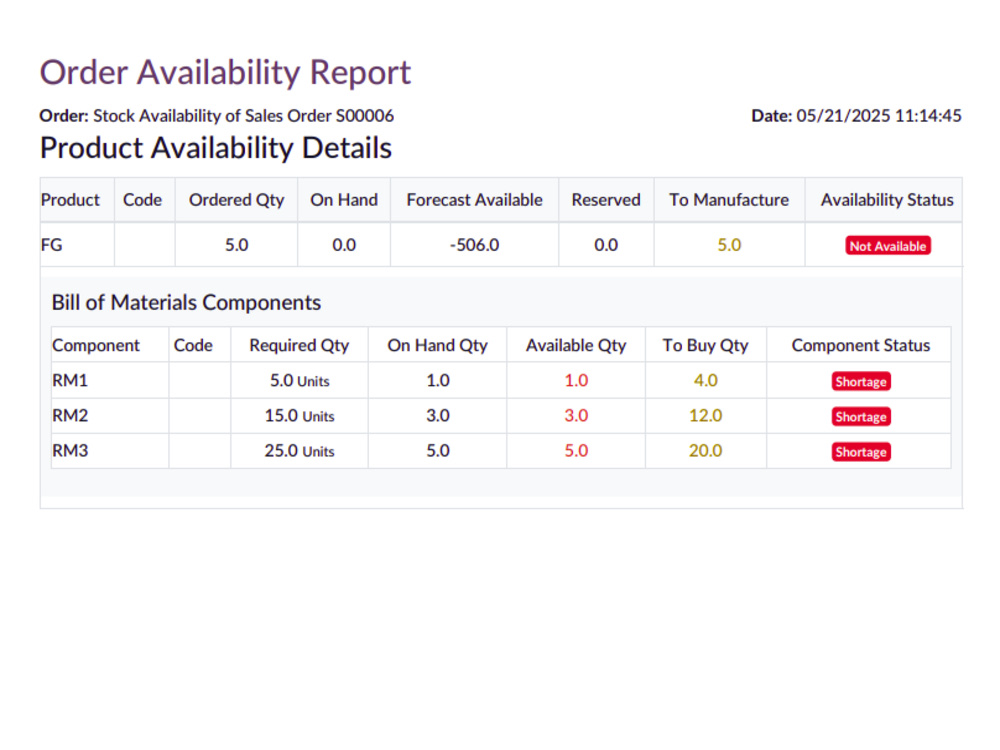Click RM1 available quantity 1.0 in red
Viewport: 1000px width, 750px height.
576,381
